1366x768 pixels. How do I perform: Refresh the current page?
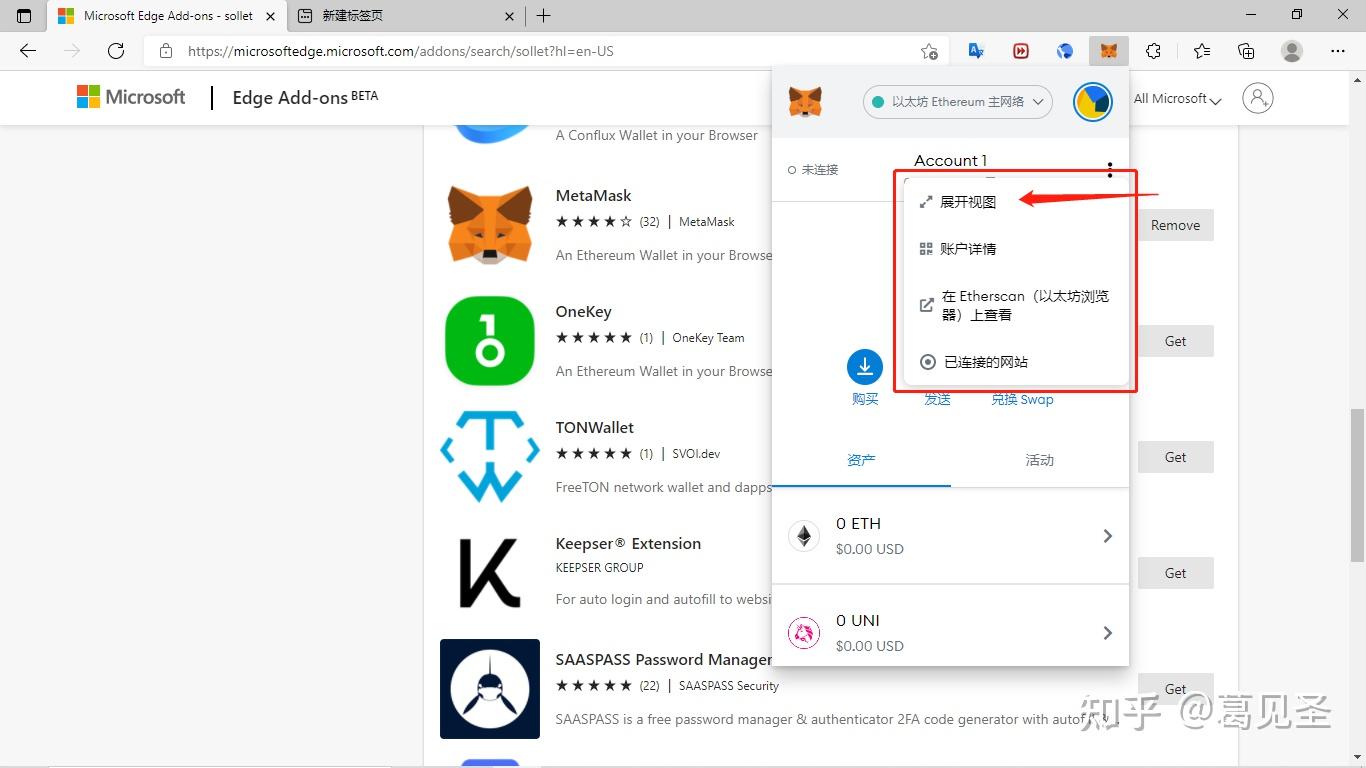pos(116,51)
